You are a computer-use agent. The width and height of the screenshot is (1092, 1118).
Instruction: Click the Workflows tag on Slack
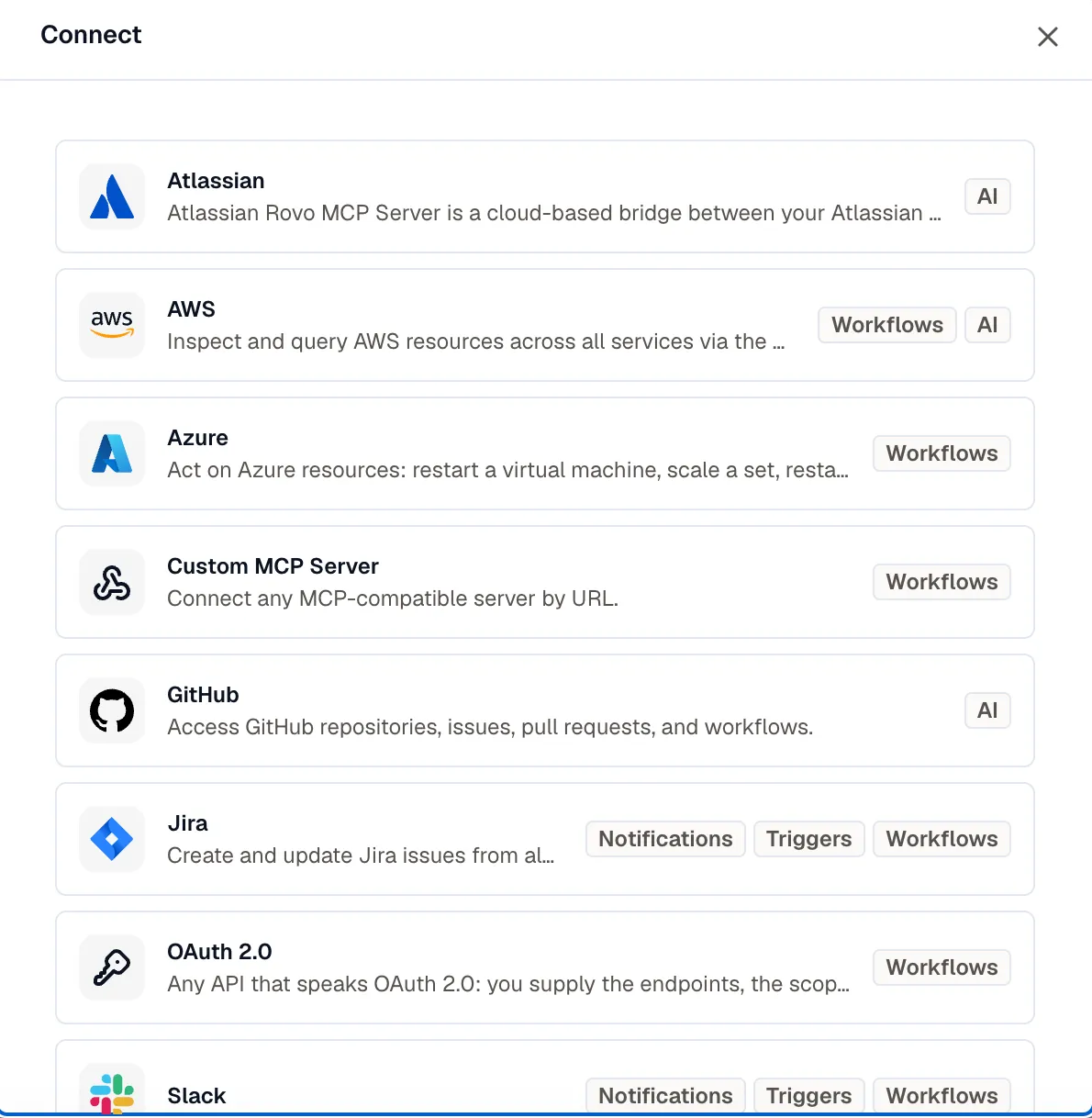[x=942, y=1096]
